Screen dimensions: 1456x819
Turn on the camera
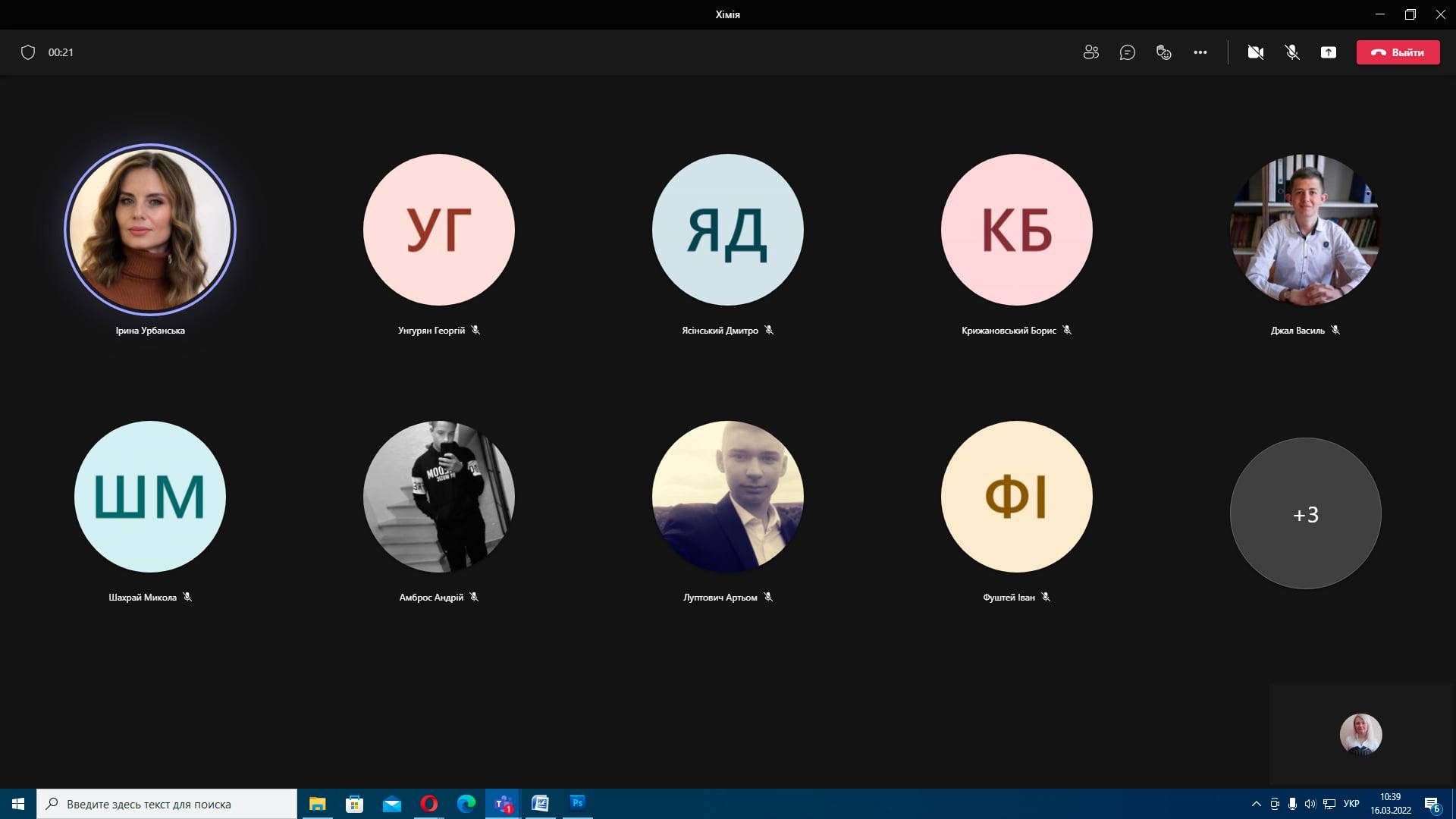[1255, 52]
